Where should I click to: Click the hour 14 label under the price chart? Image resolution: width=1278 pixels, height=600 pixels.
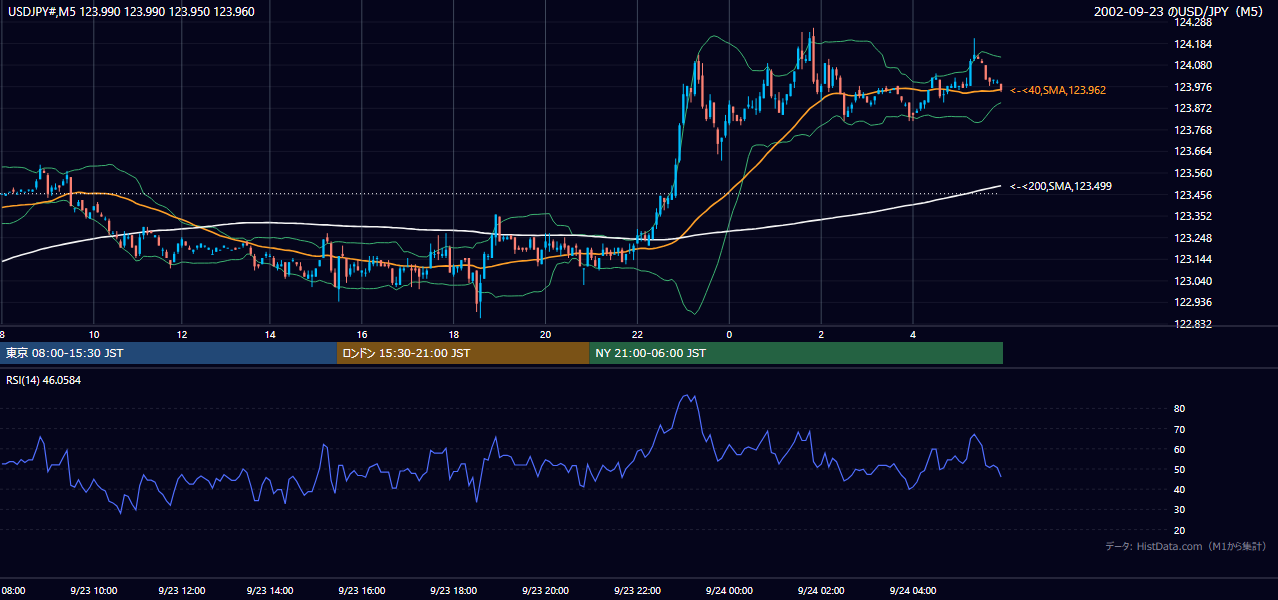pos(270,335)
